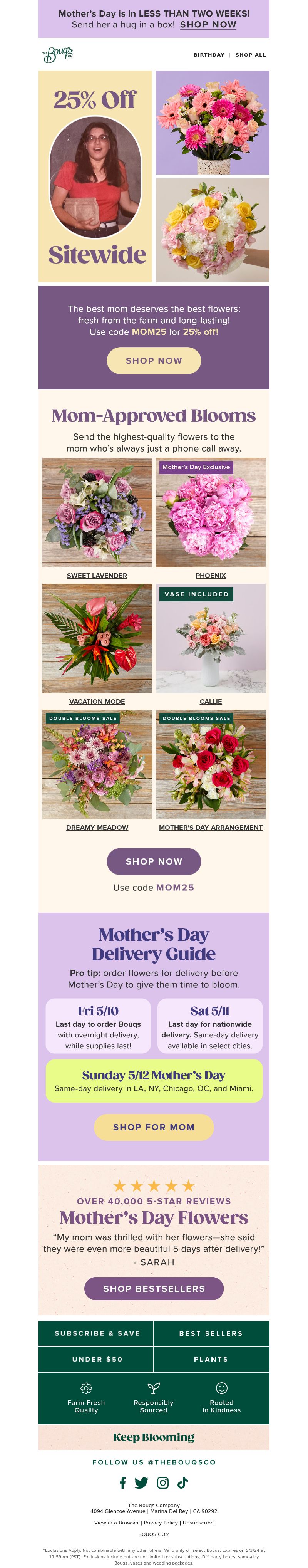
Task: Open the PHOENIX product link
Action: pos(211,575)
